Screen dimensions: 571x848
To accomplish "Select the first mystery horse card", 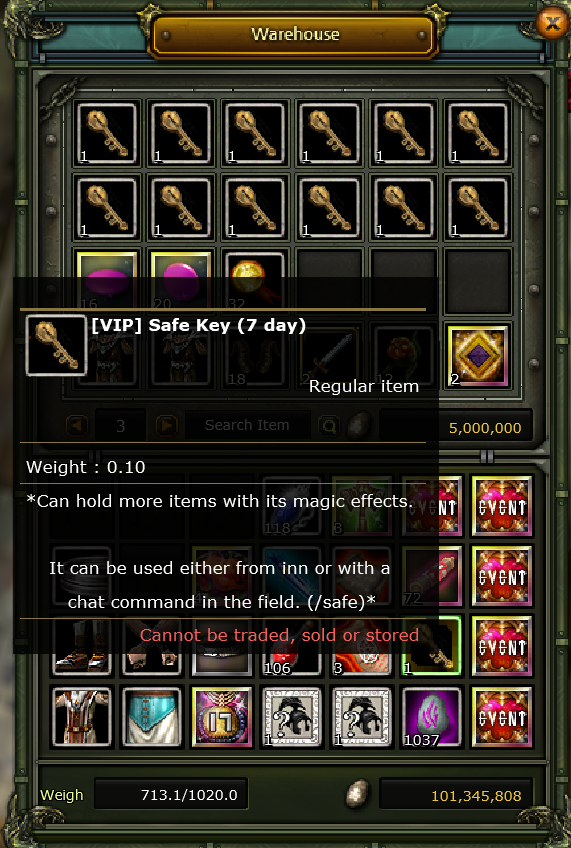I will tap(292, 717).
